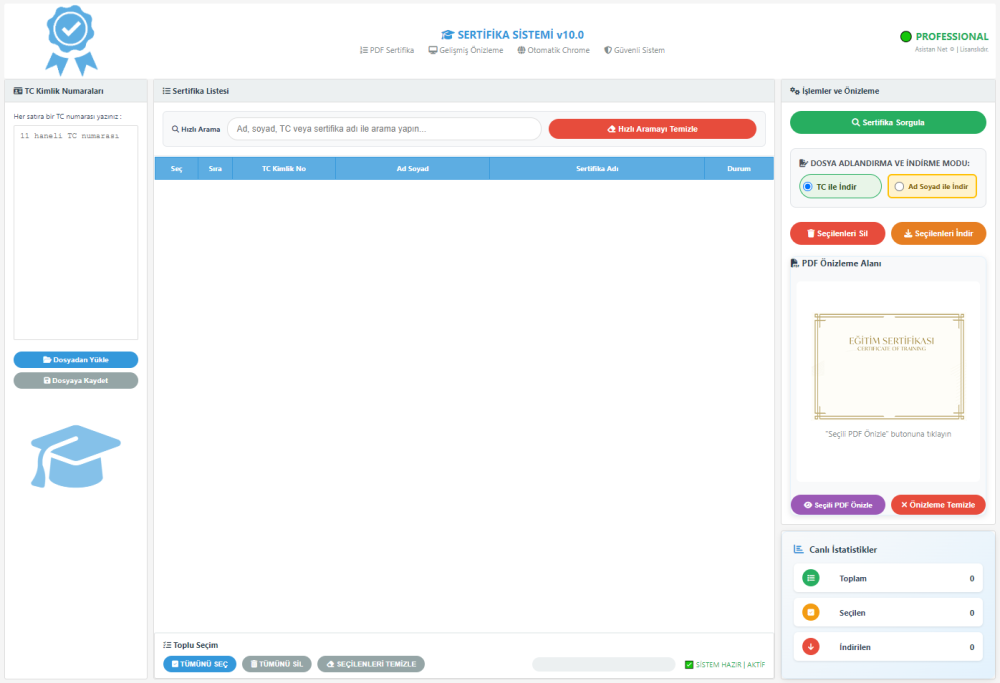Click the graduation cap icon beside the title
The height and width of the screenshot is (683, 1000).
[x=447, y=35]
